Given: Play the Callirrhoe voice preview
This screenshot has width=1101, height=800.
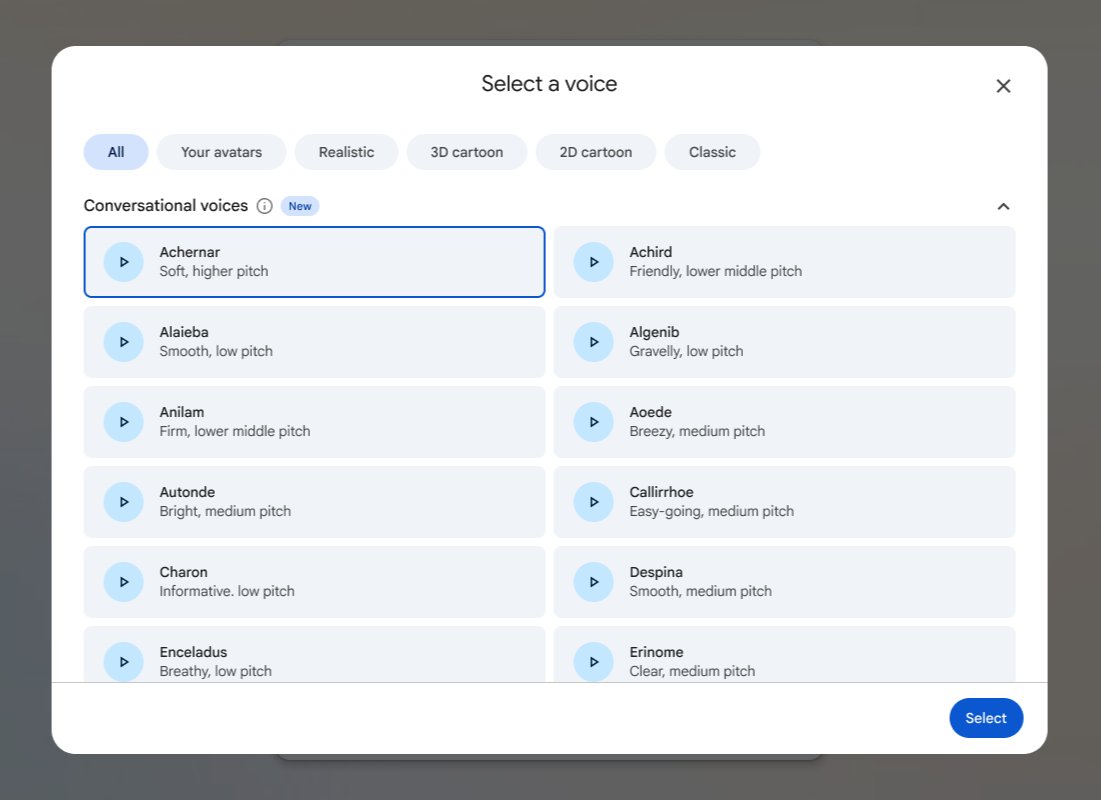Looking at the screenshot, I should (593, 502).
